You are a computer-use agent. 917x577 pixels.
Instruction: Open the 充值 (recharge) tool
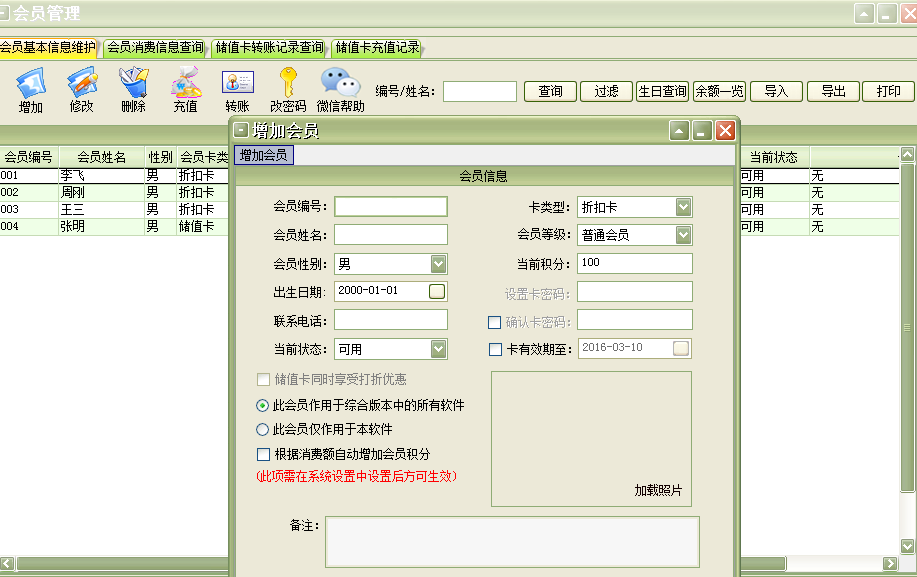tap(185, 83)
